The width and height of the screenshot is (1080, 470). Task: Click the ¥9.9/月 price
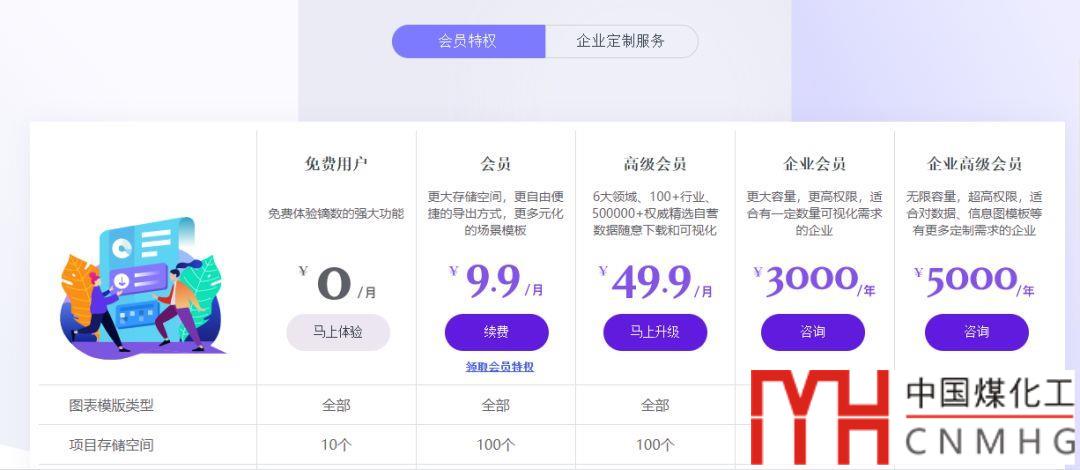pos(496,283)
